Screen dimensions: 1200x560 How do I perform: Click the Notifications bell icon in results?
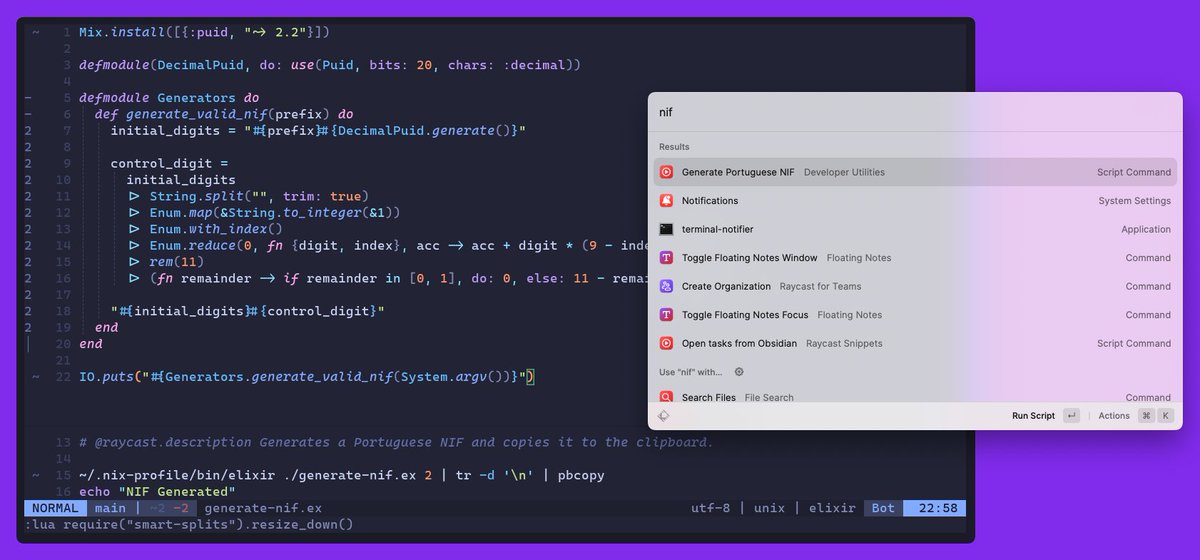coord(666,201)
